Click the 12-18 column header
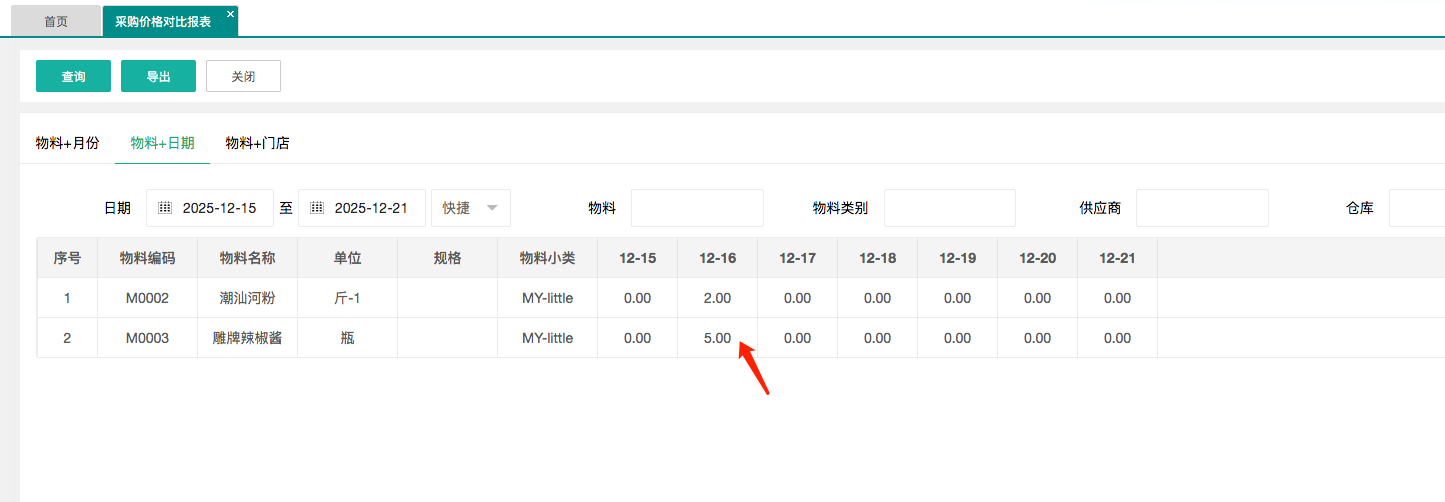Viewport: 1445px width, 502px height. click(x=877, y=258)
